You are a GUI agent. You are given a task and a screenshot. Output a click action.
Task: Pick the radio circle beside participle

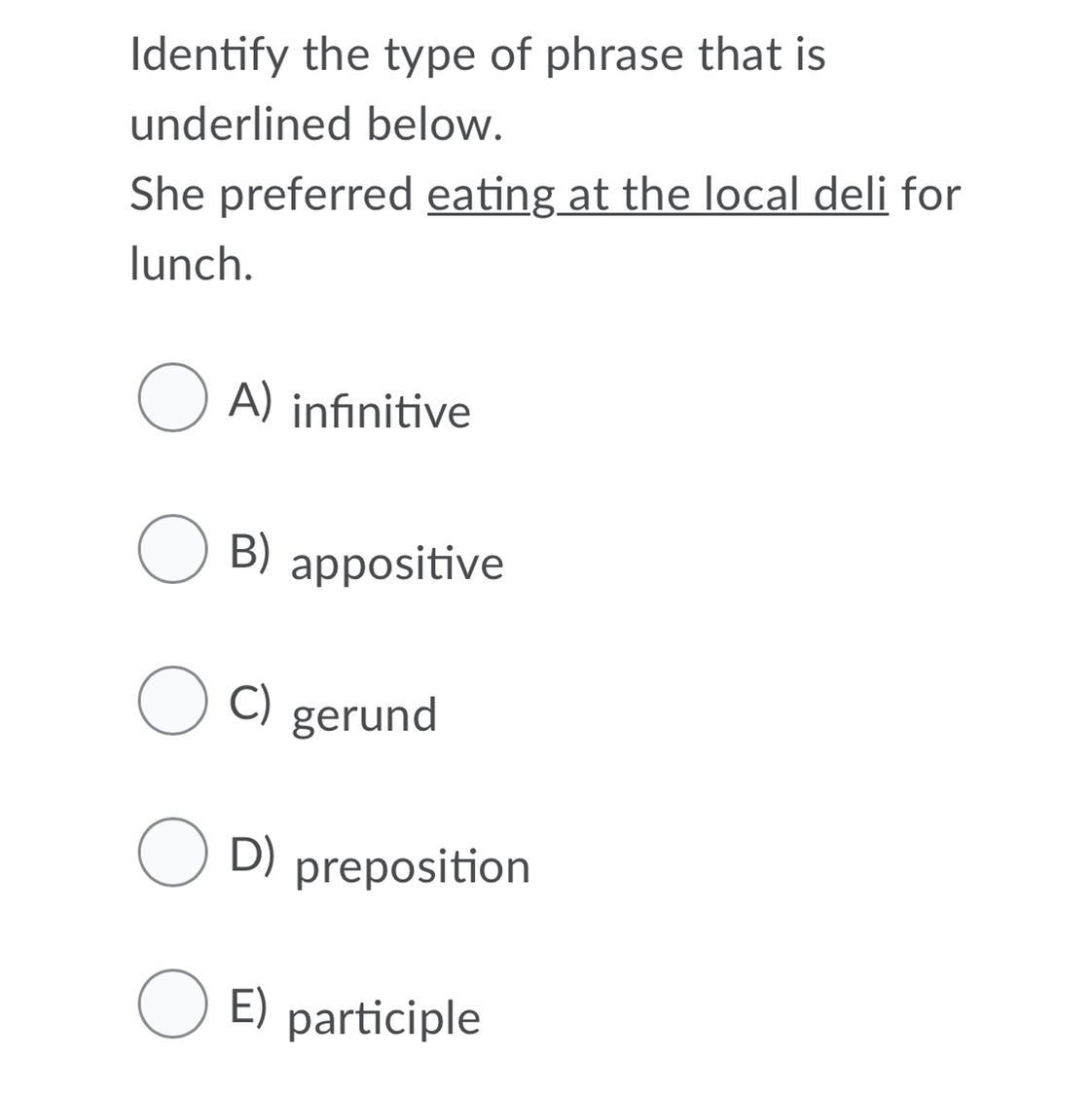(172, 1004)
